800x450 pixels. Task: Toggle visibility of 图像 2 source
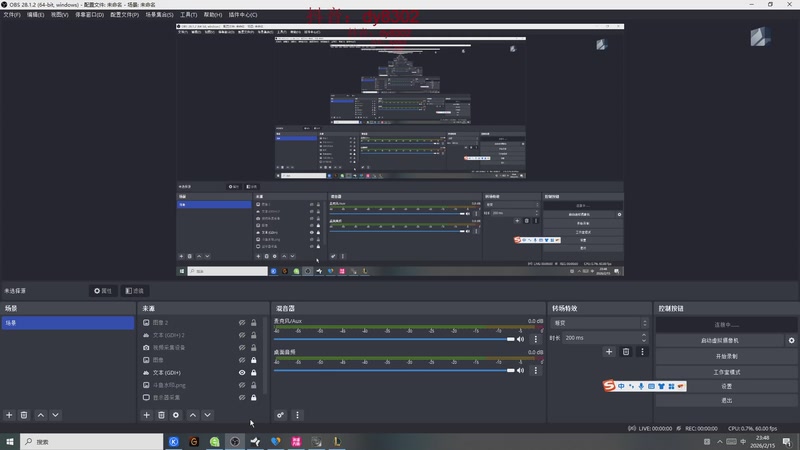[x=242, y=322]
